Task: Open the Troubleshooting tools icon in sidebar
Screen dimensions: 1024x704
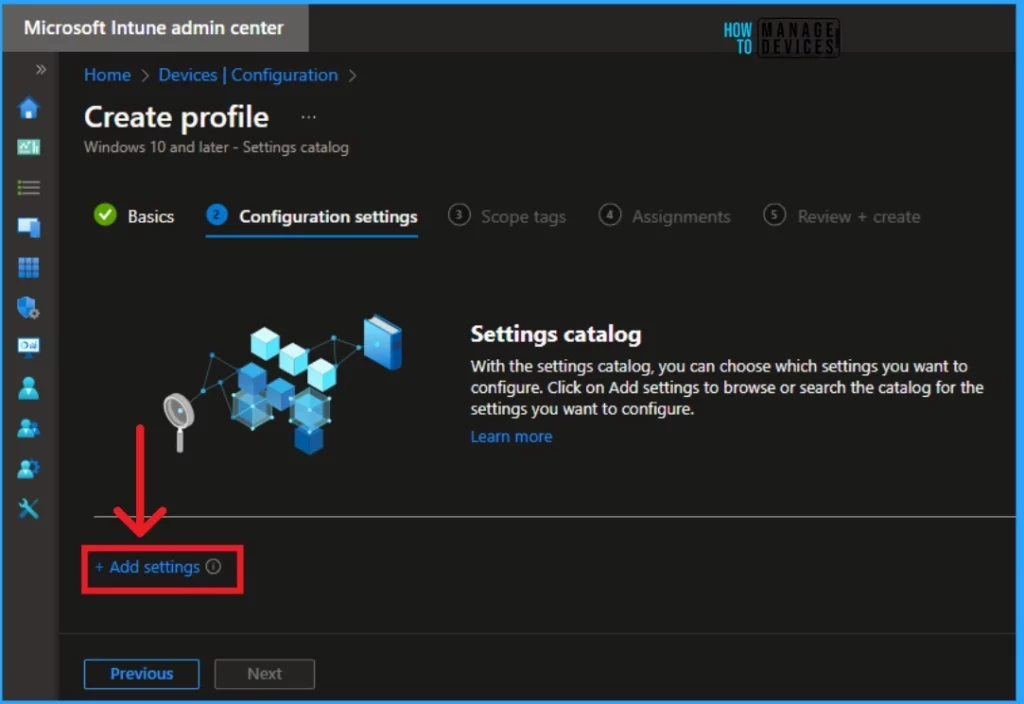Action: (x=28, y=508)
